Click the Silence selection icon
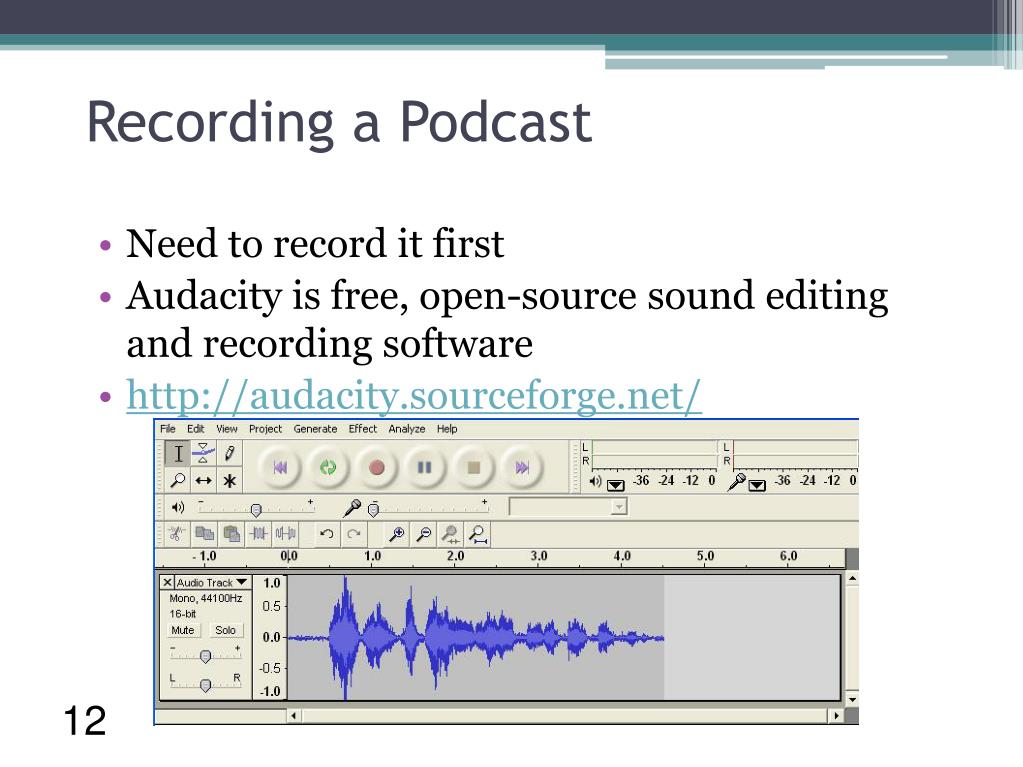 286,534
